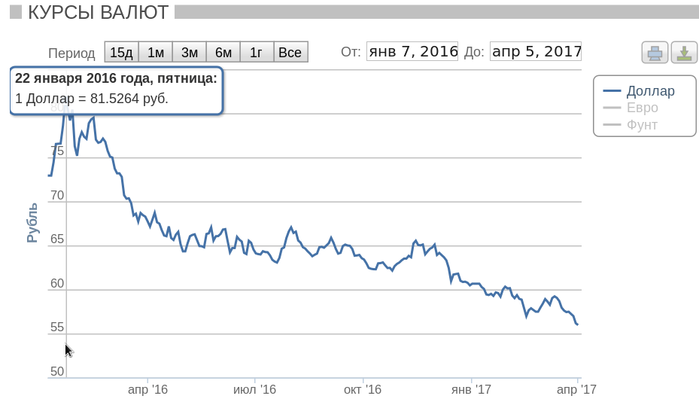Viewport: 699px width, 399px height.
Task: Click the 75 y-axis value
Action: coord(57,151)
